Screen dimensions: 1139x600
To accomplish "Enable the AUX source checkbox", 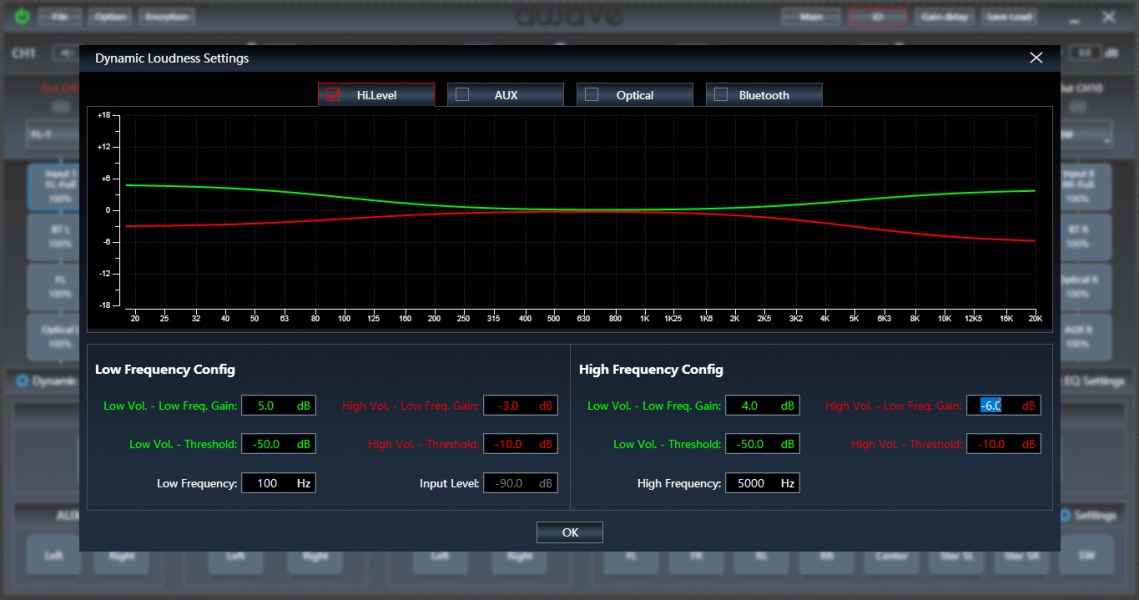I will [462, 95].
